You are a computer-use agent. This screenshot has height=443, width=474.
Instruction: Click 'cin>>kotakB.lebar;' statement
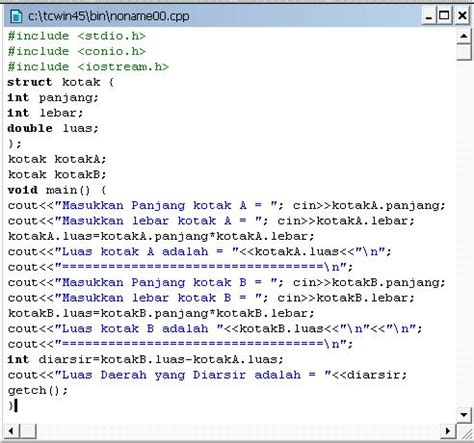(x=346, y=298)
